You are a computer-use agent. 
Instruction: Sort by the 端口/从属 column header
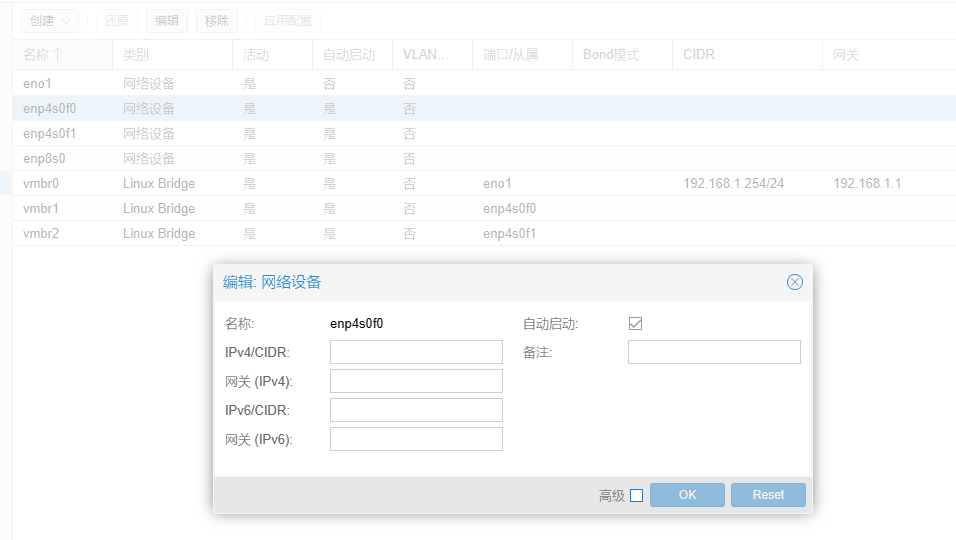(x=523, y=55)
